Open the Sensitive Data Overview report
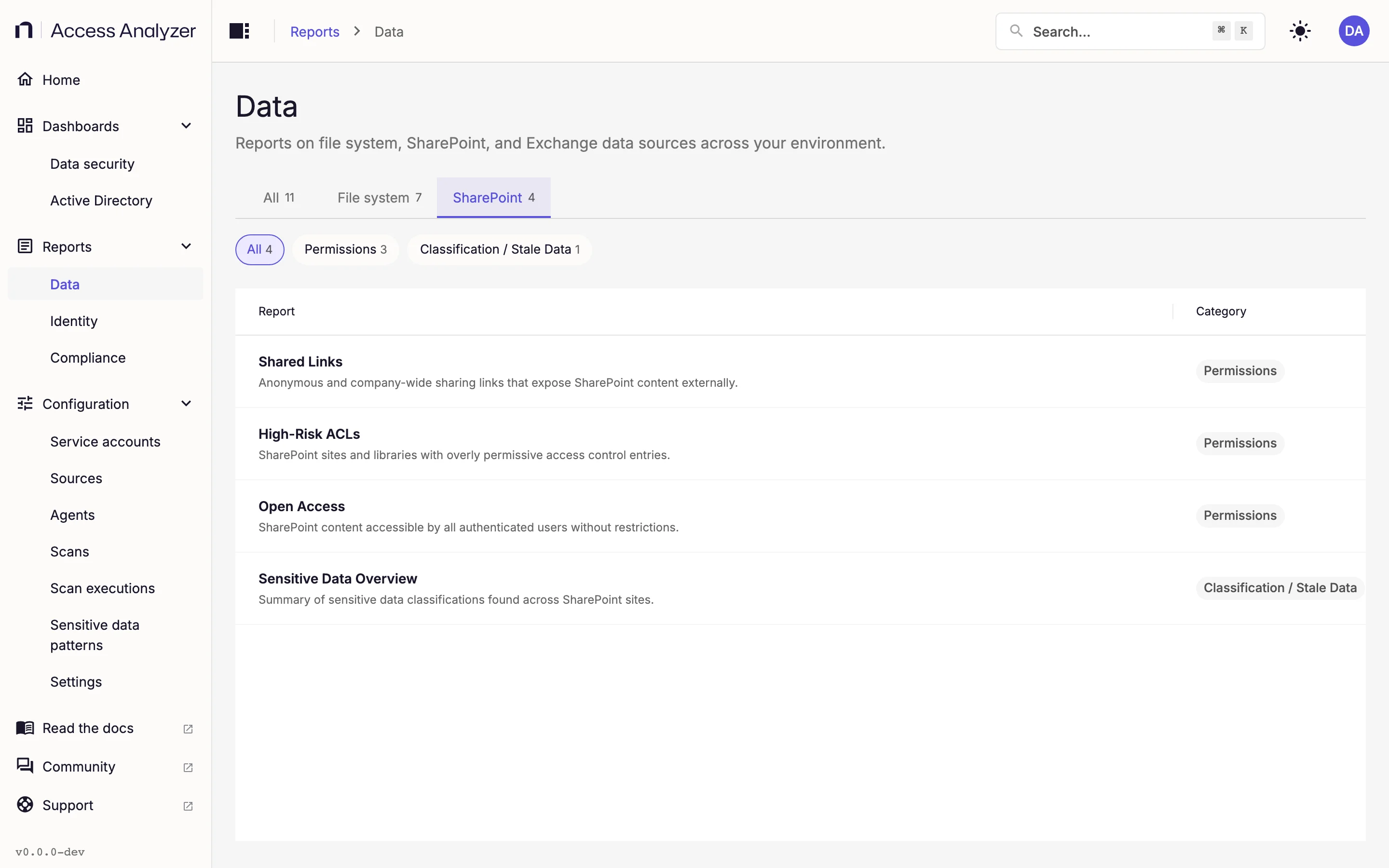The image size is (1389, 868). pyautogui.click(x=800, y=588)
